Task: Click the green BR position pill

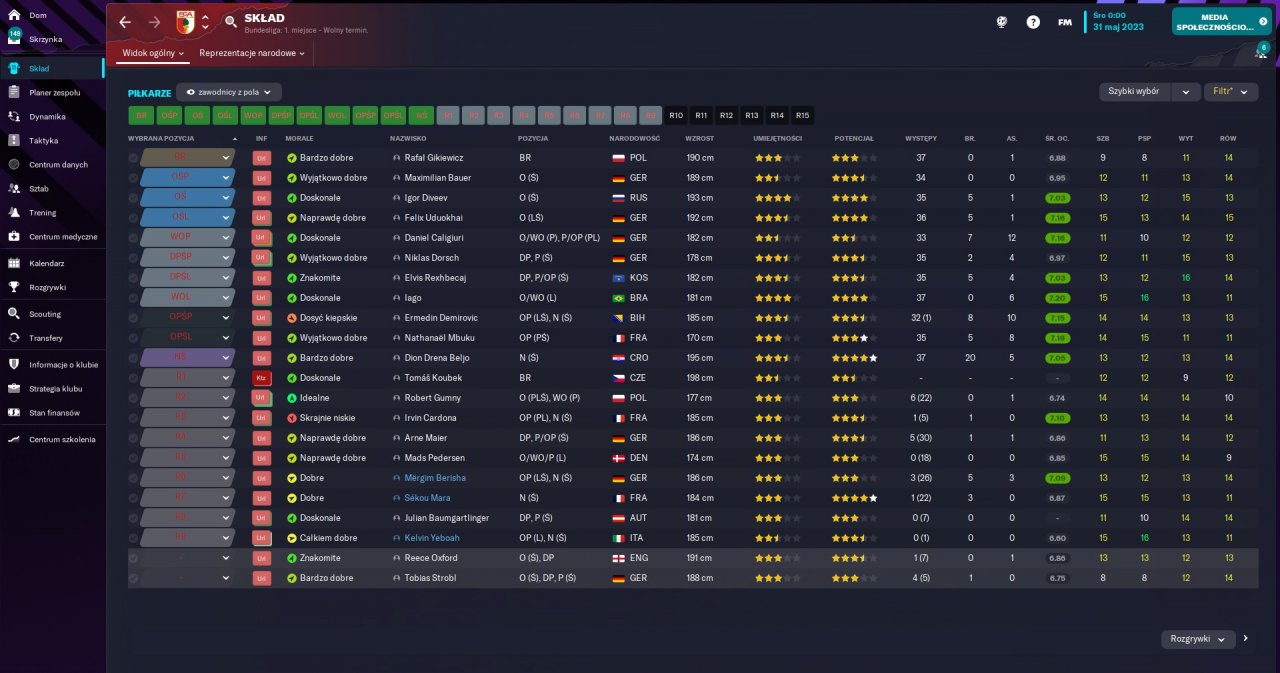Action: [141, 115]
